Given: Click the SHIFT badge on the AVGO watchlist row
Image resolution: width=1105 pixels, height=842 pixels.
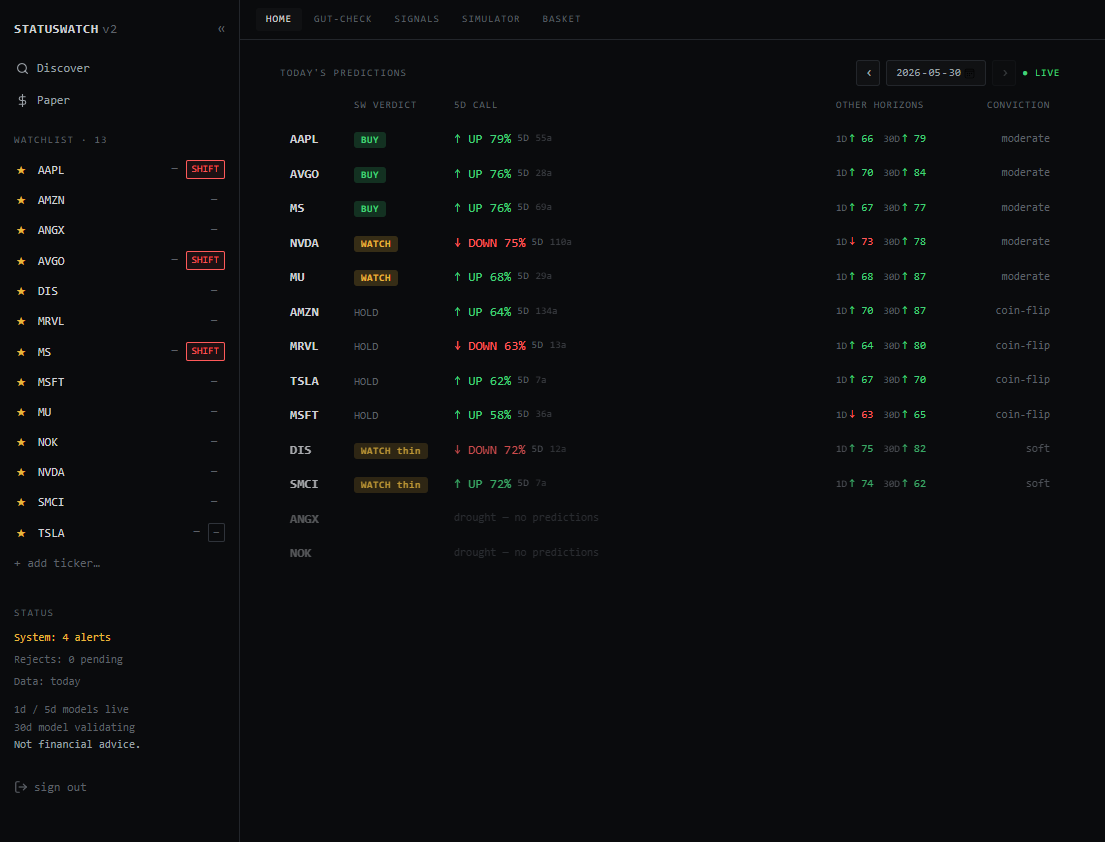Looking at the screenshot, I should 205,260.
